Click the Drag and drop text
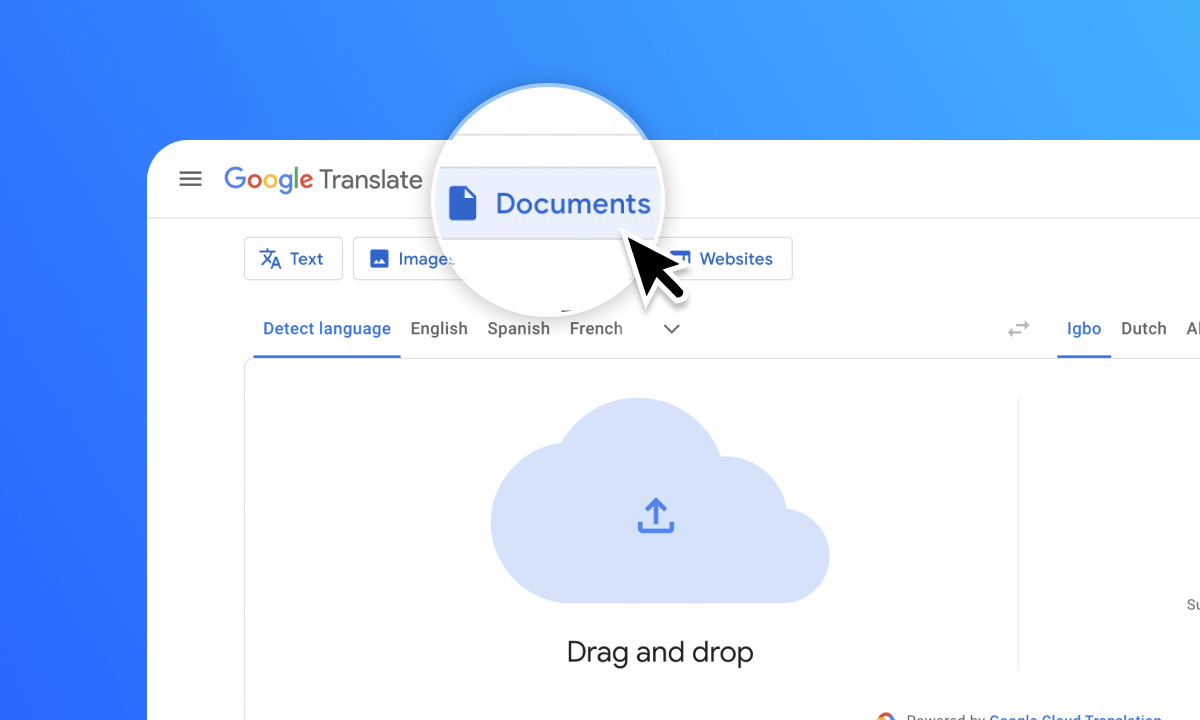This screenshot has width=1200, height=720. click(660, 652)
